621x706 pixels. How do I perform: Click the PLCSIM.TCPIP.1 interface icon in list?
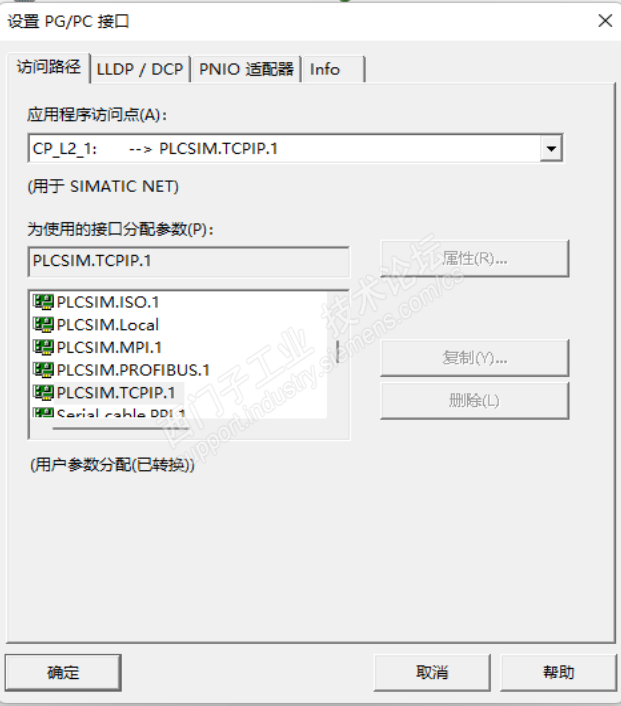pos(43,392)
